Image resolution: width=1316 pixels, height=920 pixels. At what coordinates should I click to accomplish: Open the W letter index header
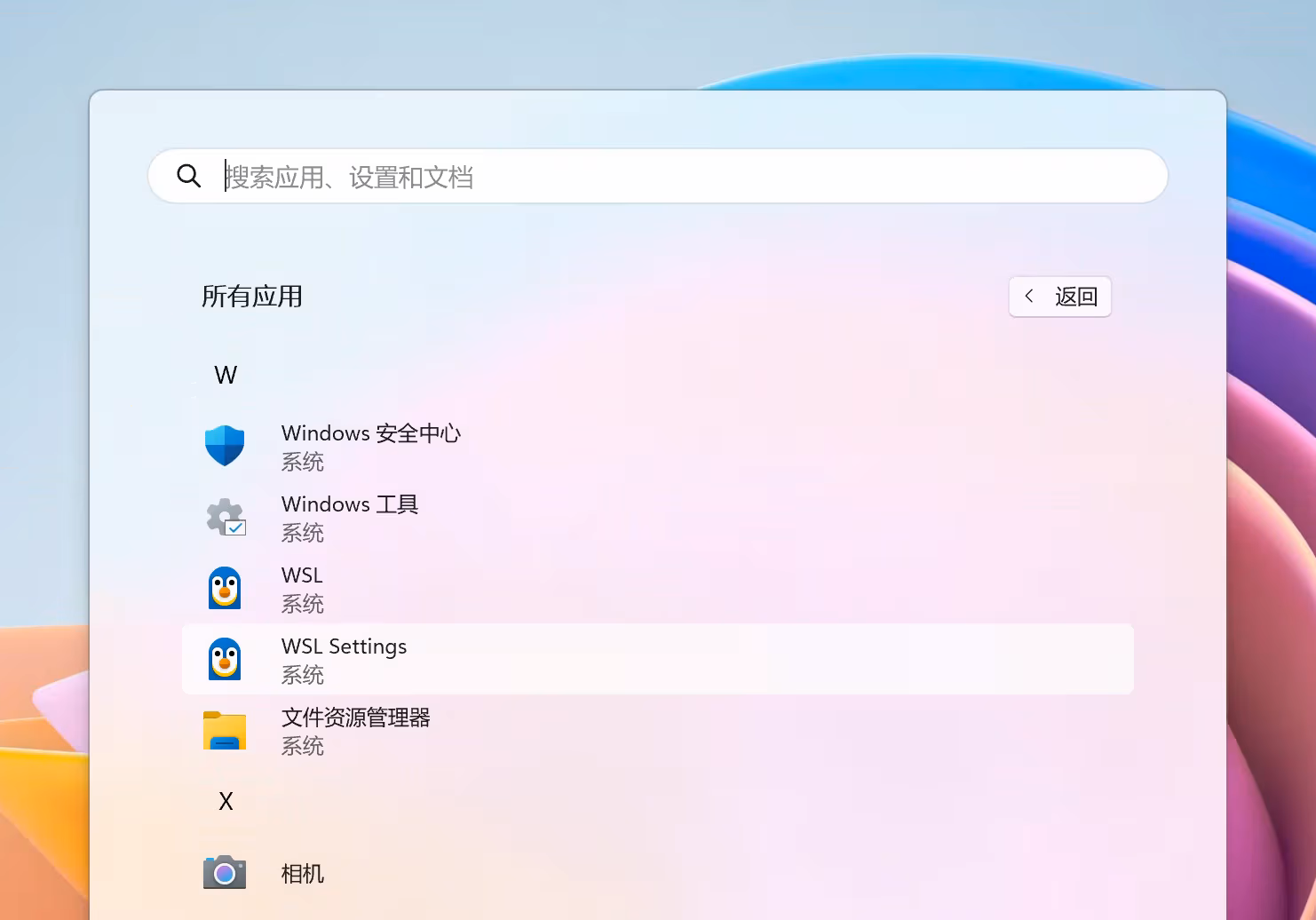click(226, 375)
